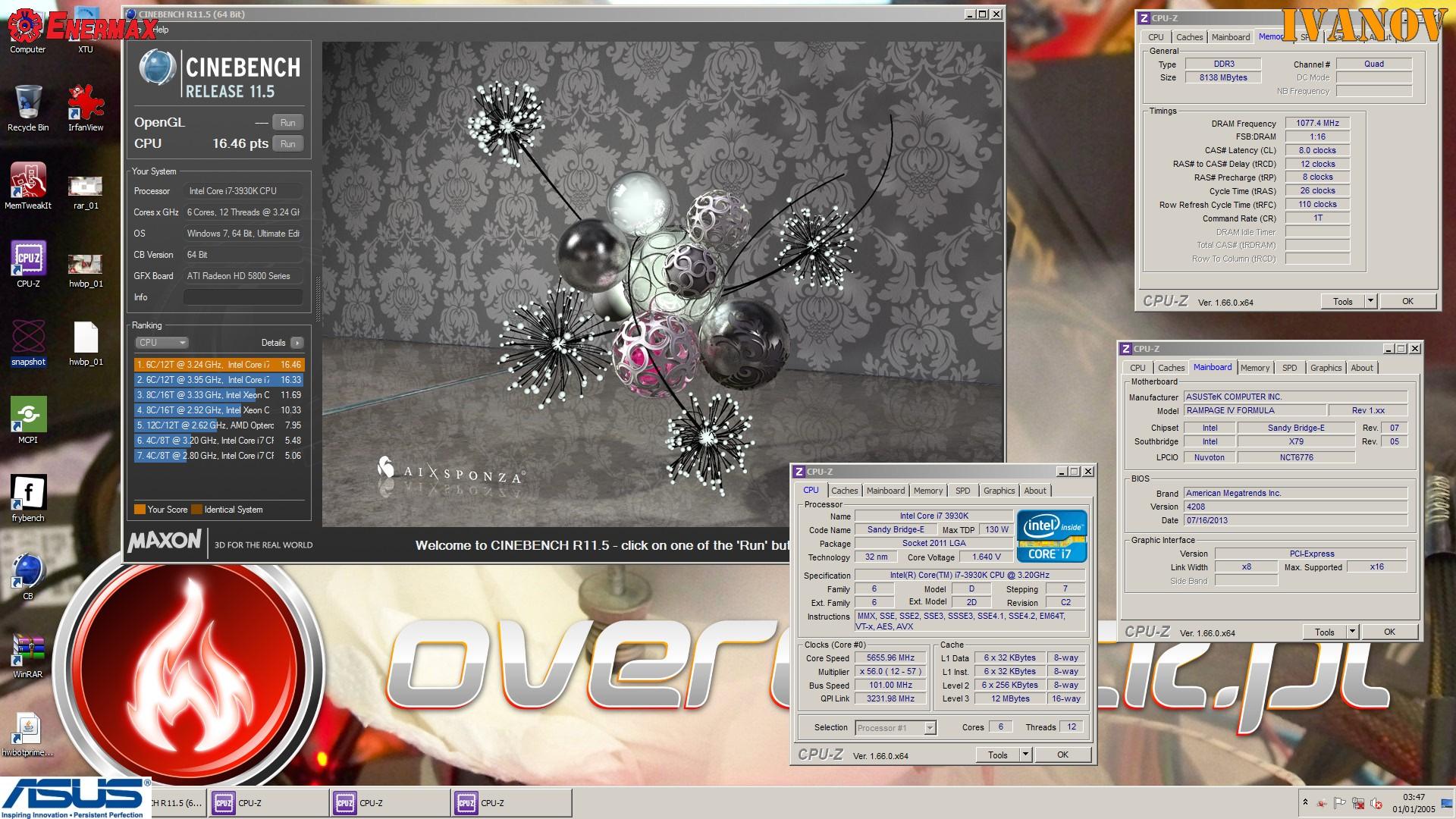
Task: Select ranking entry 4C/8T @ 3.20 GHz
Action: click(x=219, y=441)
